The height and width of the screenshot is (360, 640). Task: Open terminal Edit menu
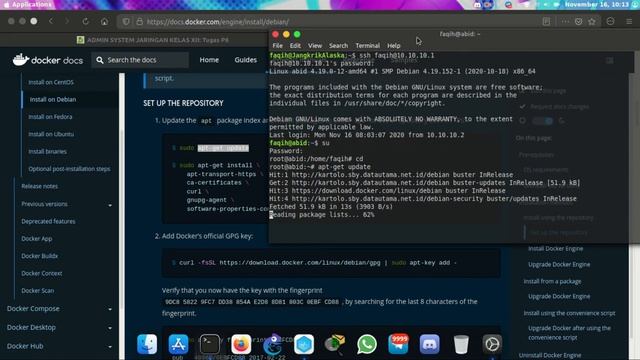click(295, 45)
